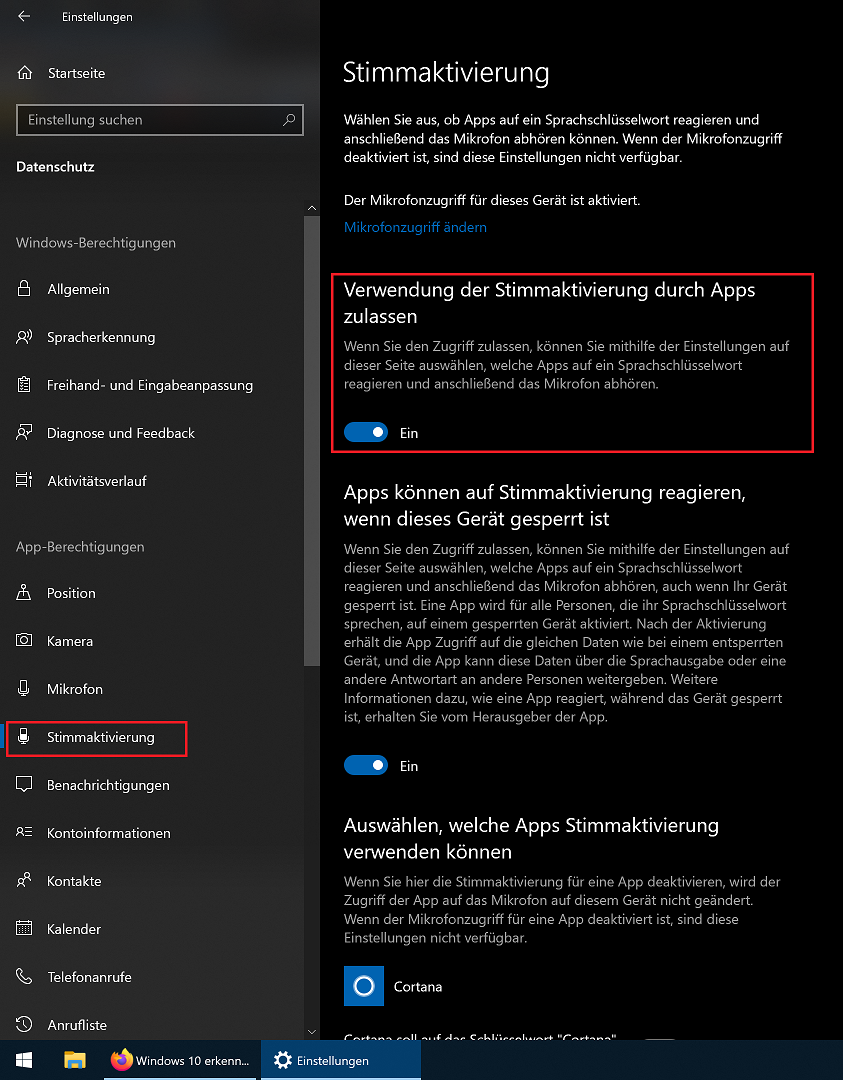Image resolution: width=843 pixels, height=1080 pixels.
Task: Click the Stimmaktivierung page heading
Action: pyautogui.click(x=446, y=73)
